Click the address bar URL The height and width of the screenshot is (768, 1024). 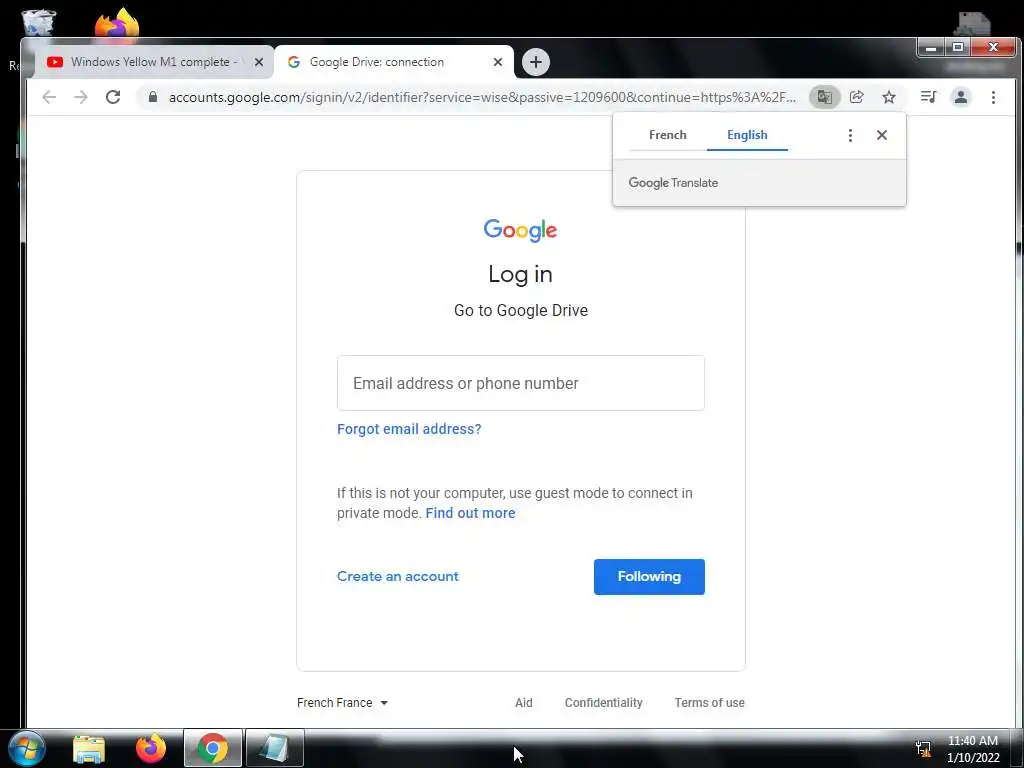coord(482,97)
